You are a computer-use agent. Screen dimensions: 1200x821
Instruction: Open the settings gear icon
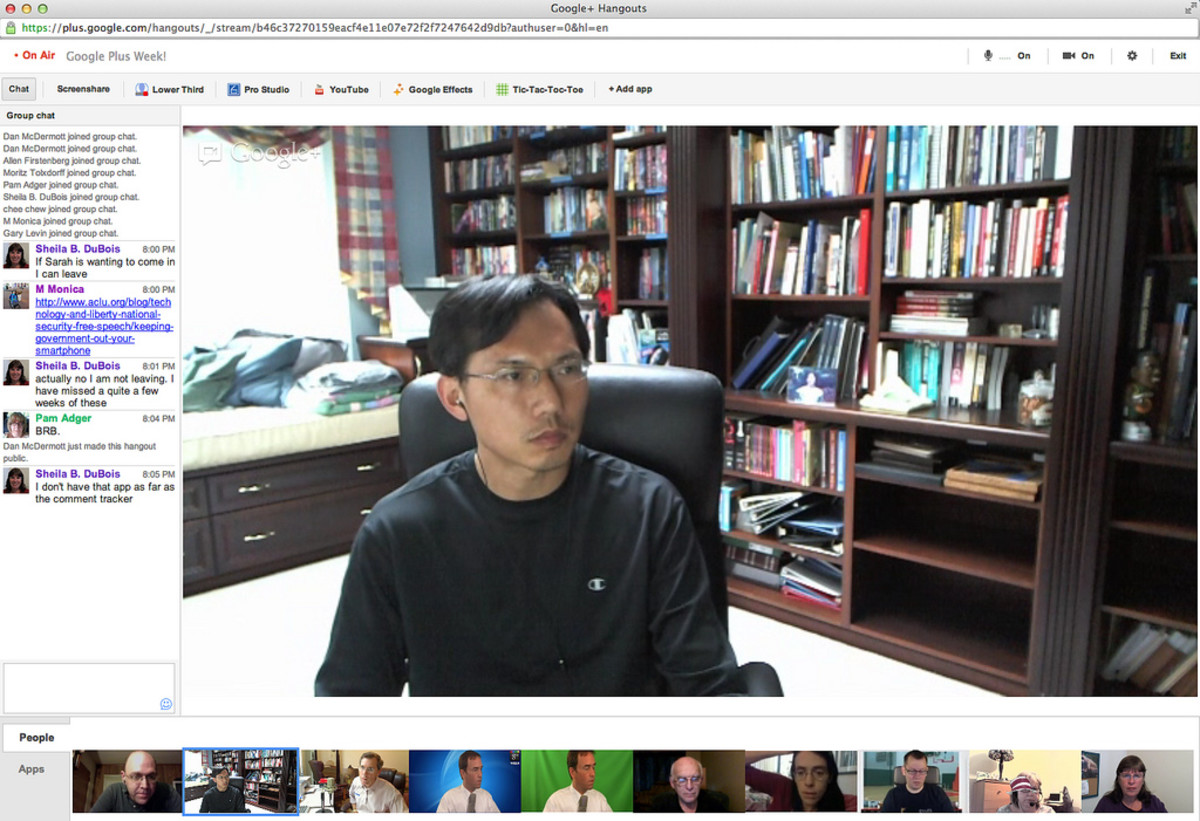click(x=1132, y=56)
